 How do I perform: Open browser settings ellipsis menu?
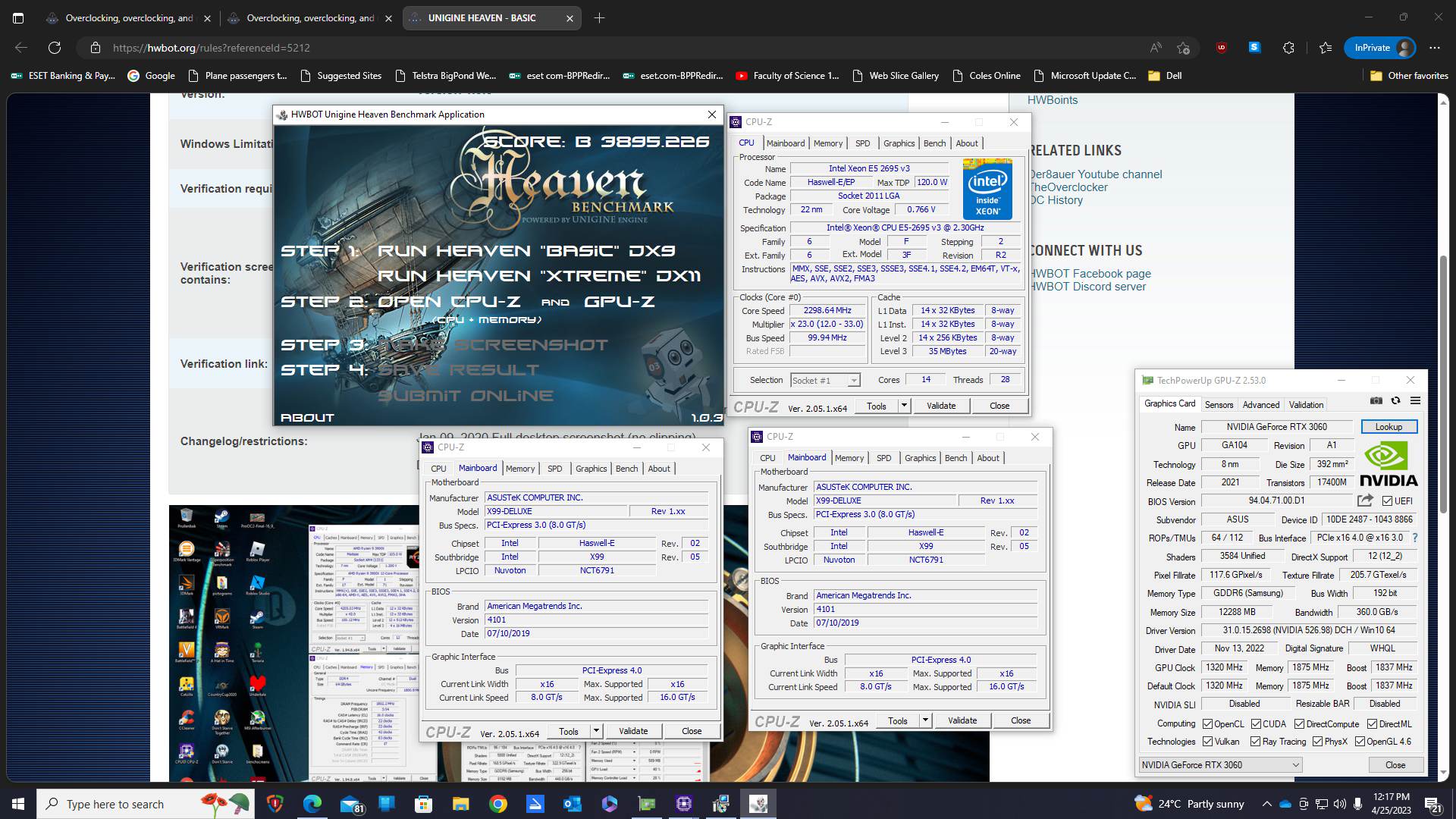point(1435,48)
